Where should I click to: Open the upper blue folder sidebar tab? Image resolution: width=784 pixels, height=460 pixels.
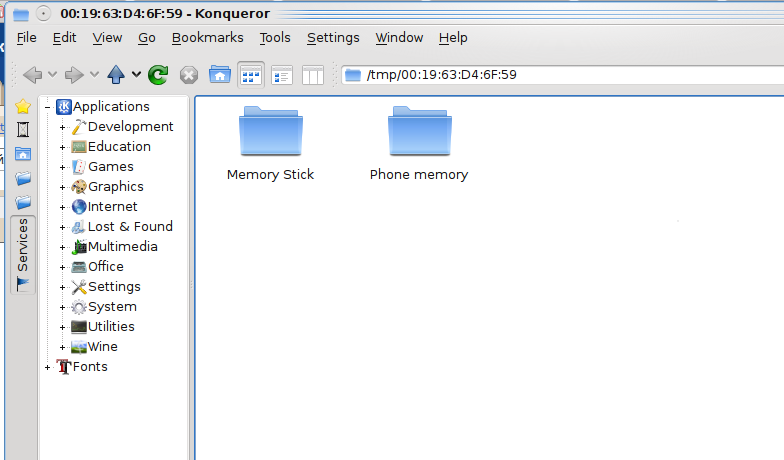tap(22, 178)
